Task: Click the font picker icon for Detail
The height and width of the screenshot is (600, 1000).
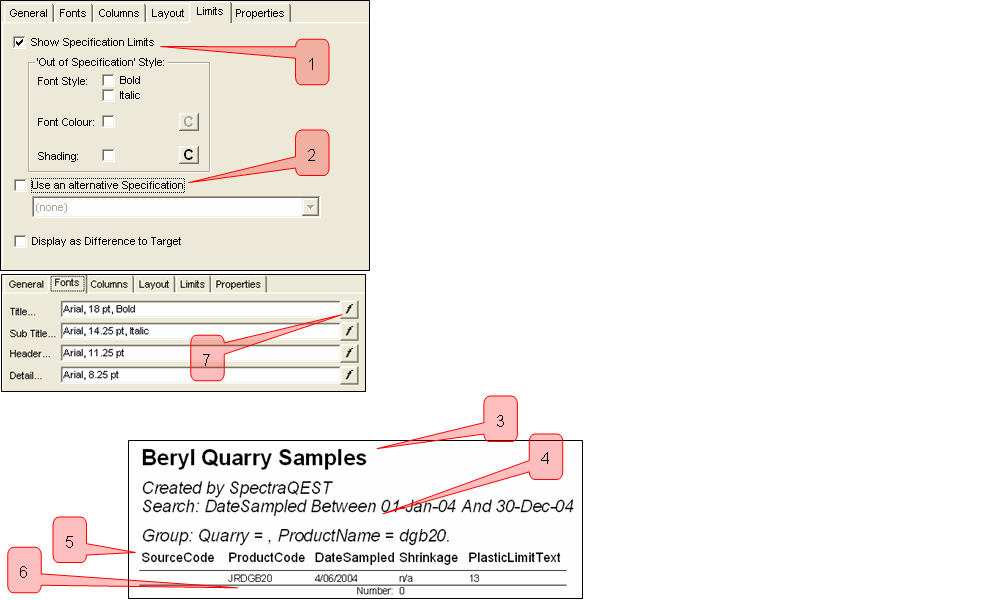Action: (x=349, y=375)
